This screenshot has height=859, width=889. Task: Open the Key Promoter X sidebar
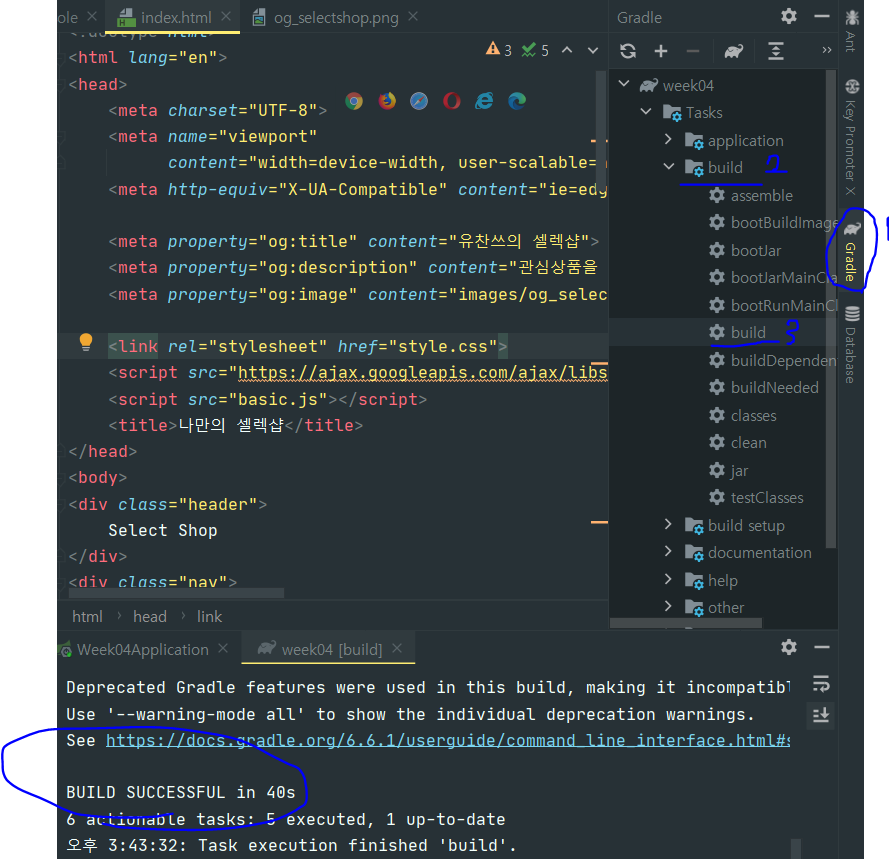tap(852, 138)
